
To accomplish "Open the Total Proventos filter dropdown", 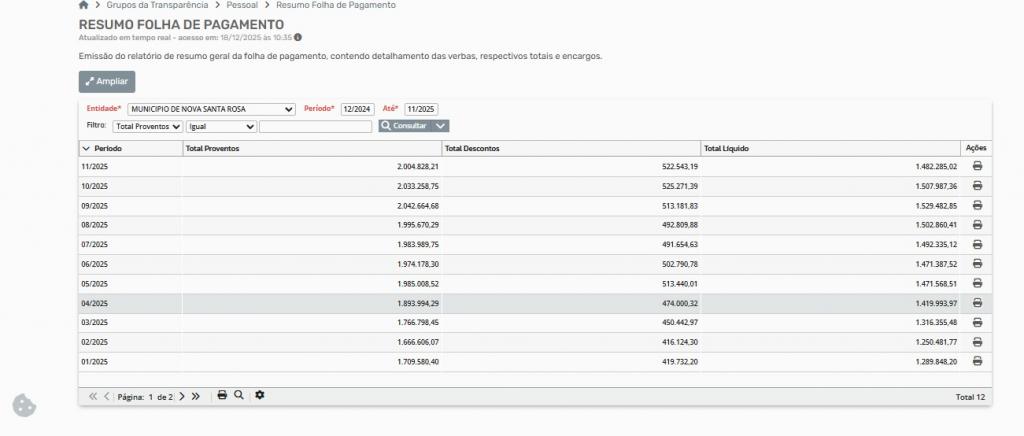I will [148, 127].
